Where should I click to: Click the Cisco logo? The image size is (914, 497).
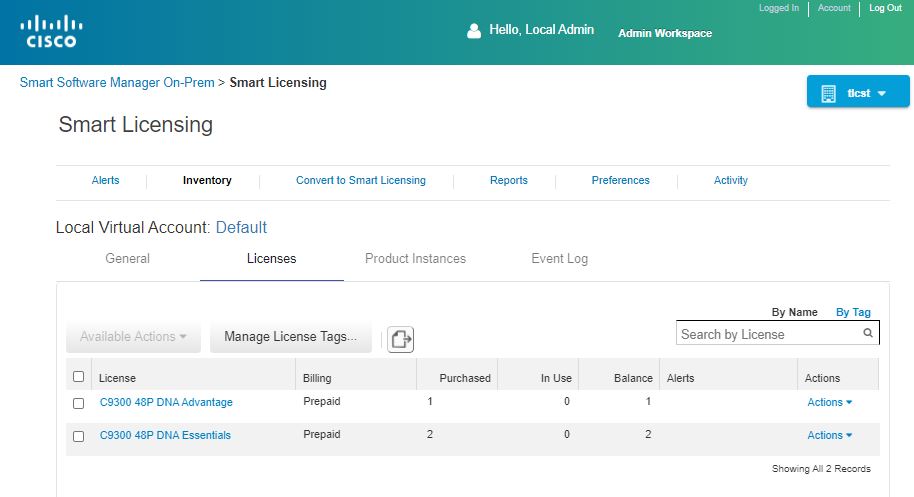[51, 31]
